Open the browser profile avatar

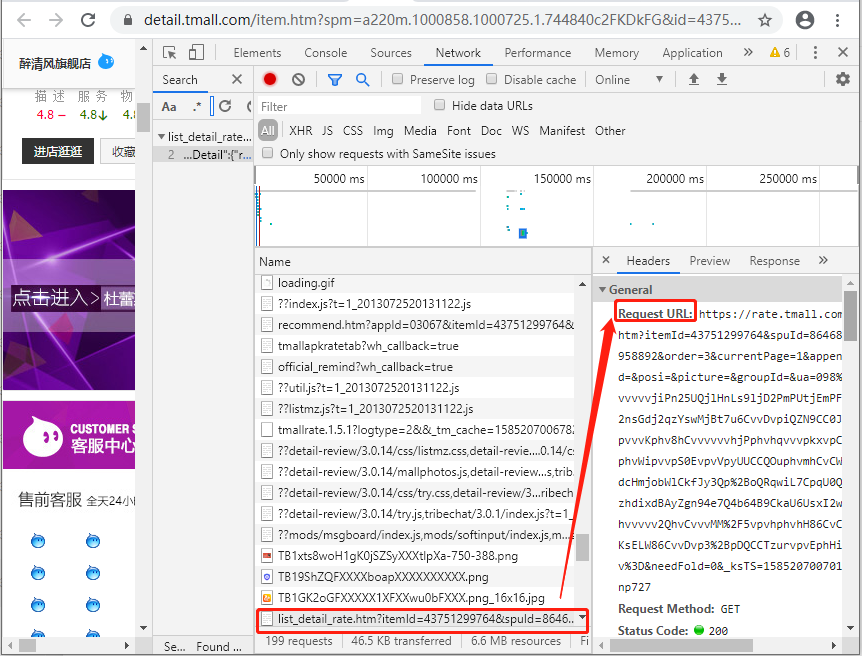805,20
